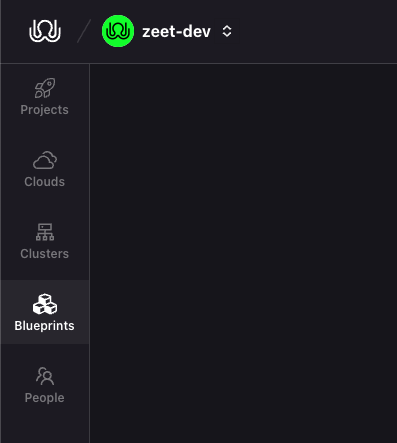Open the People text label
This screenshot has height=443, width=397.
(45, 398)
